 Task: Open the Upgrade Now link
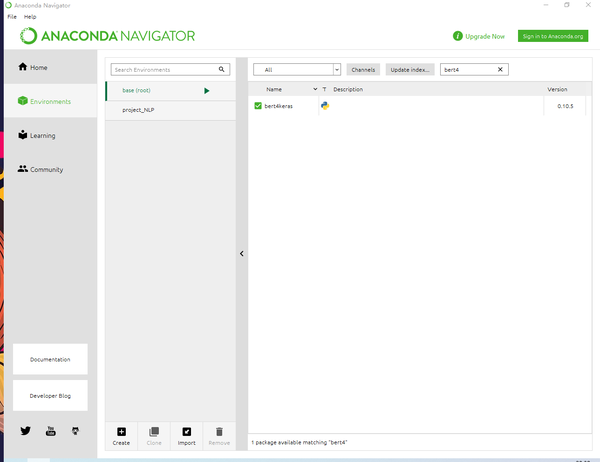pyautogui.click(x=484, y=36)
